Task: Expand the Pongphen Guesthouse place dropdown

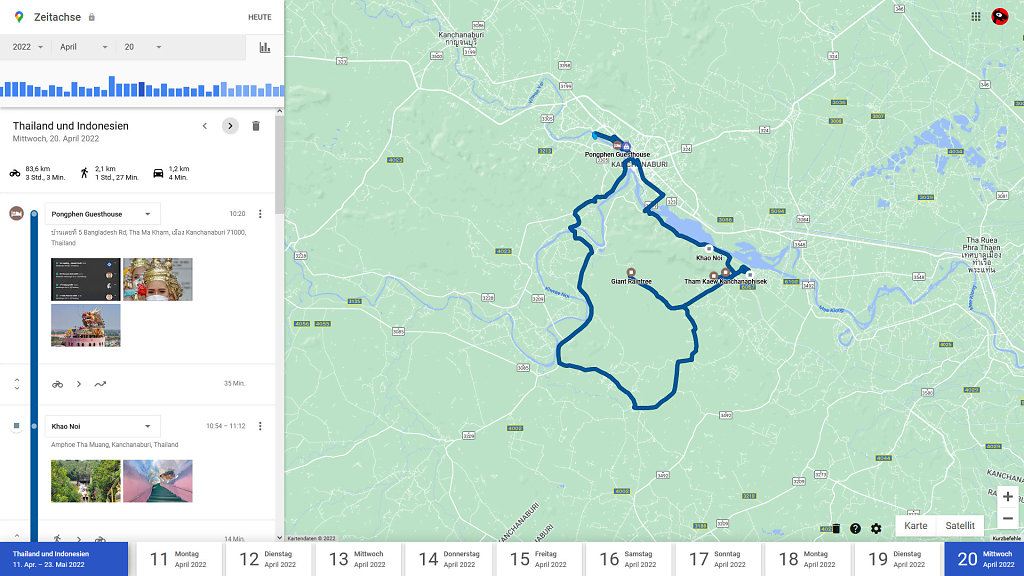Action: click(x=147, y=214)
